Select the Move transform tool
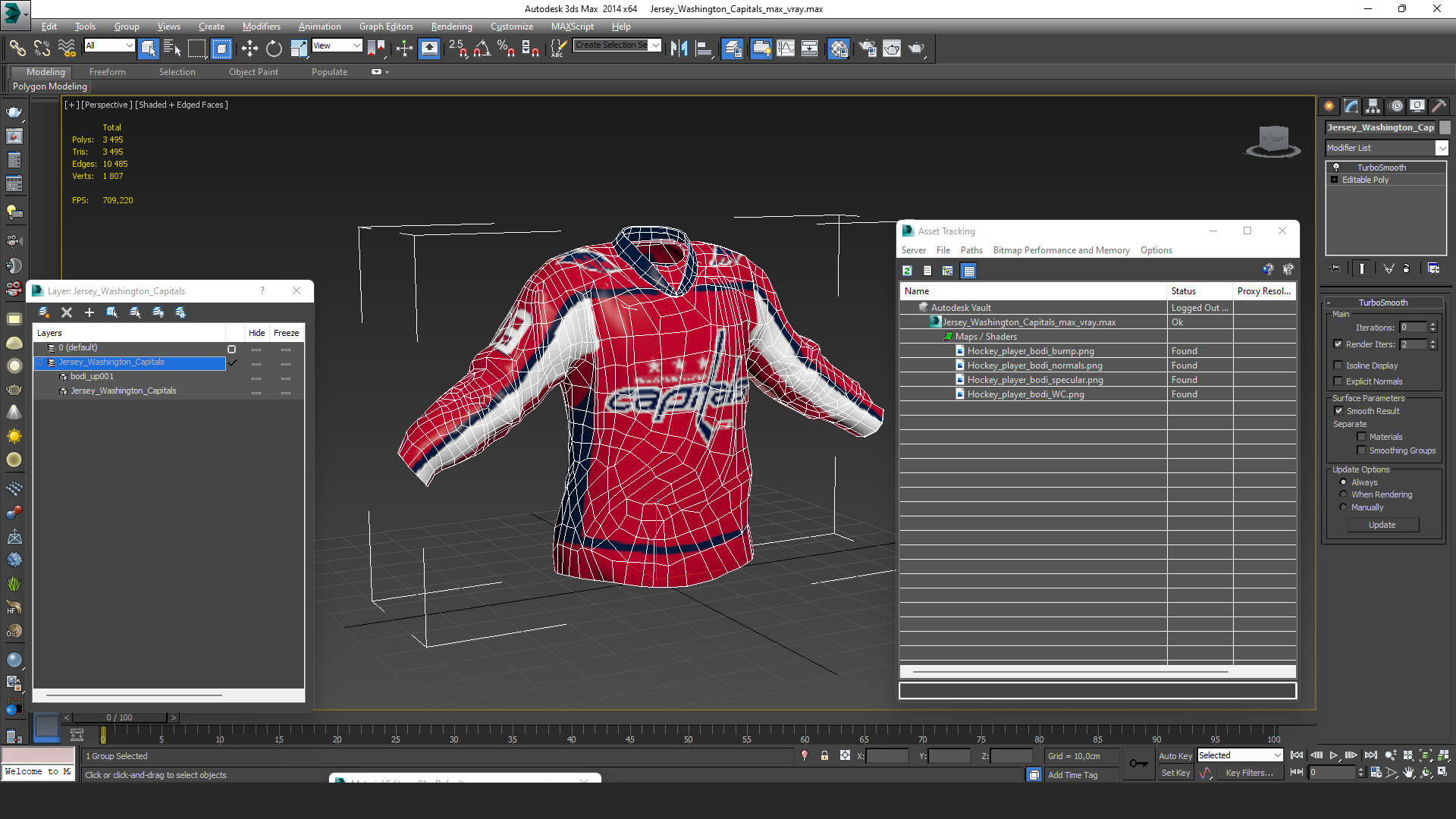This screenshot has height=819, width=1456. pos(249,49)
